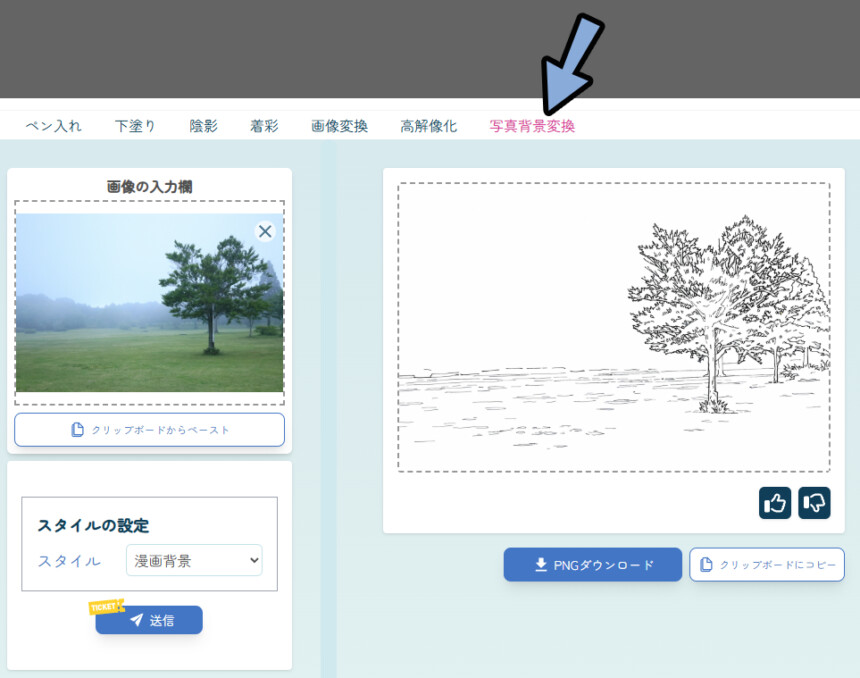Image resolution: width=860 pixels, height=678 pixels.
Task: Go to the 着彩 tab
Action: [x=264, y=126]
